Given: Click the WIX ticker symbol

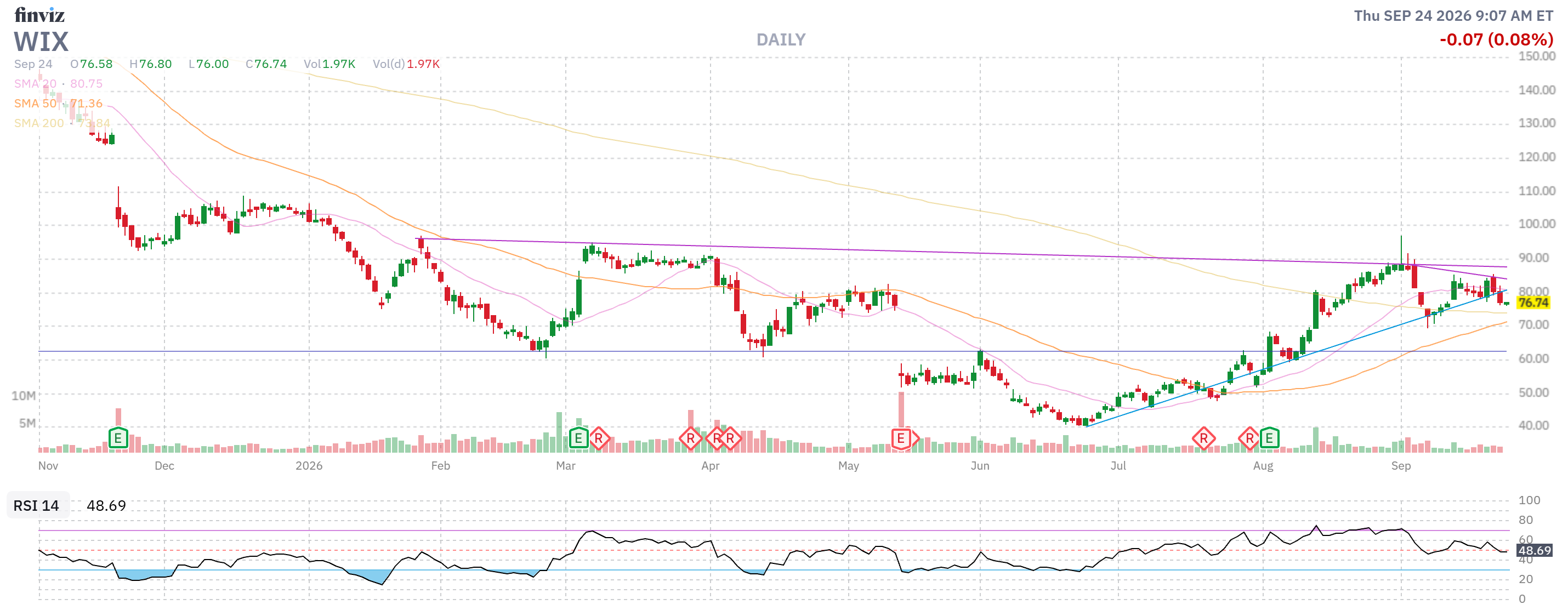Looking at the screenshot, I should point(41,42).
